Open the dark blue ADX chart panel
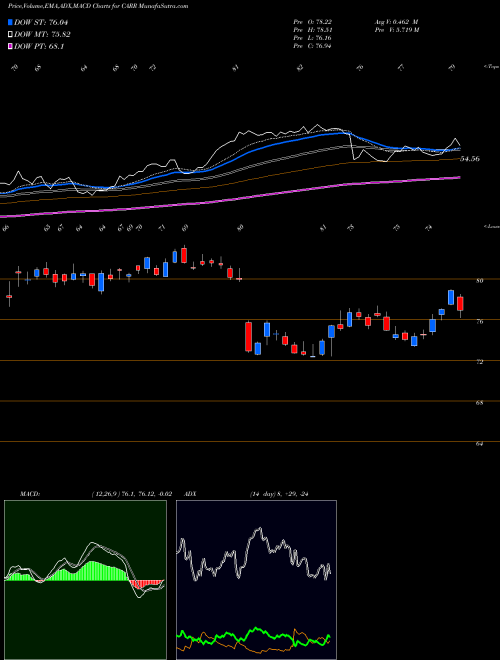Image resolution: width=500 pixels, height=660 pixels. 256,580
